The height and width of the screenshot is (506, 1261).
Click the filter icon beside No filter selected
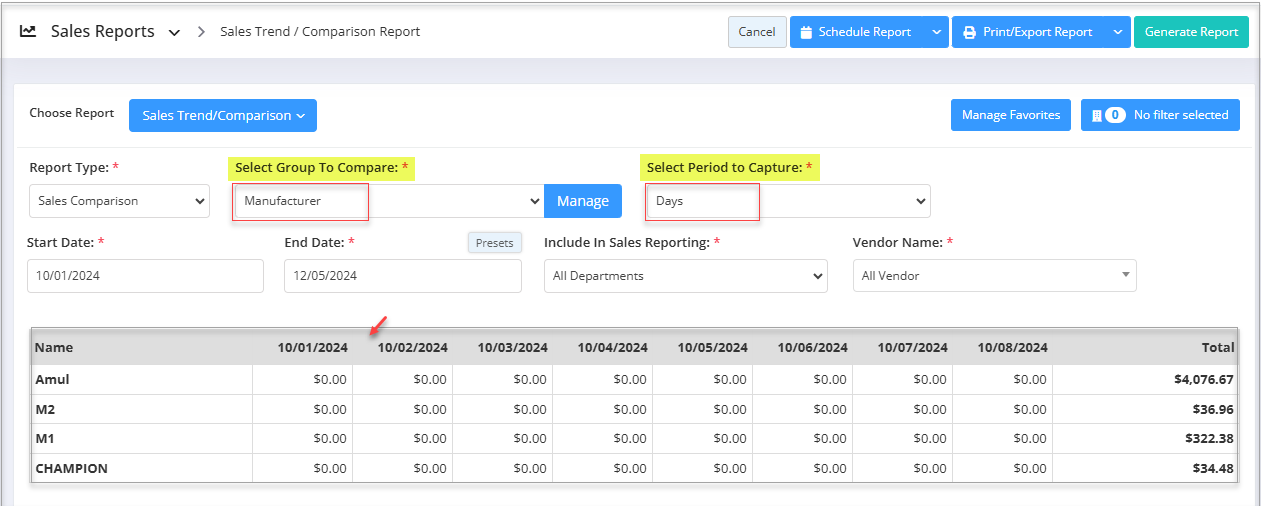1096,115
